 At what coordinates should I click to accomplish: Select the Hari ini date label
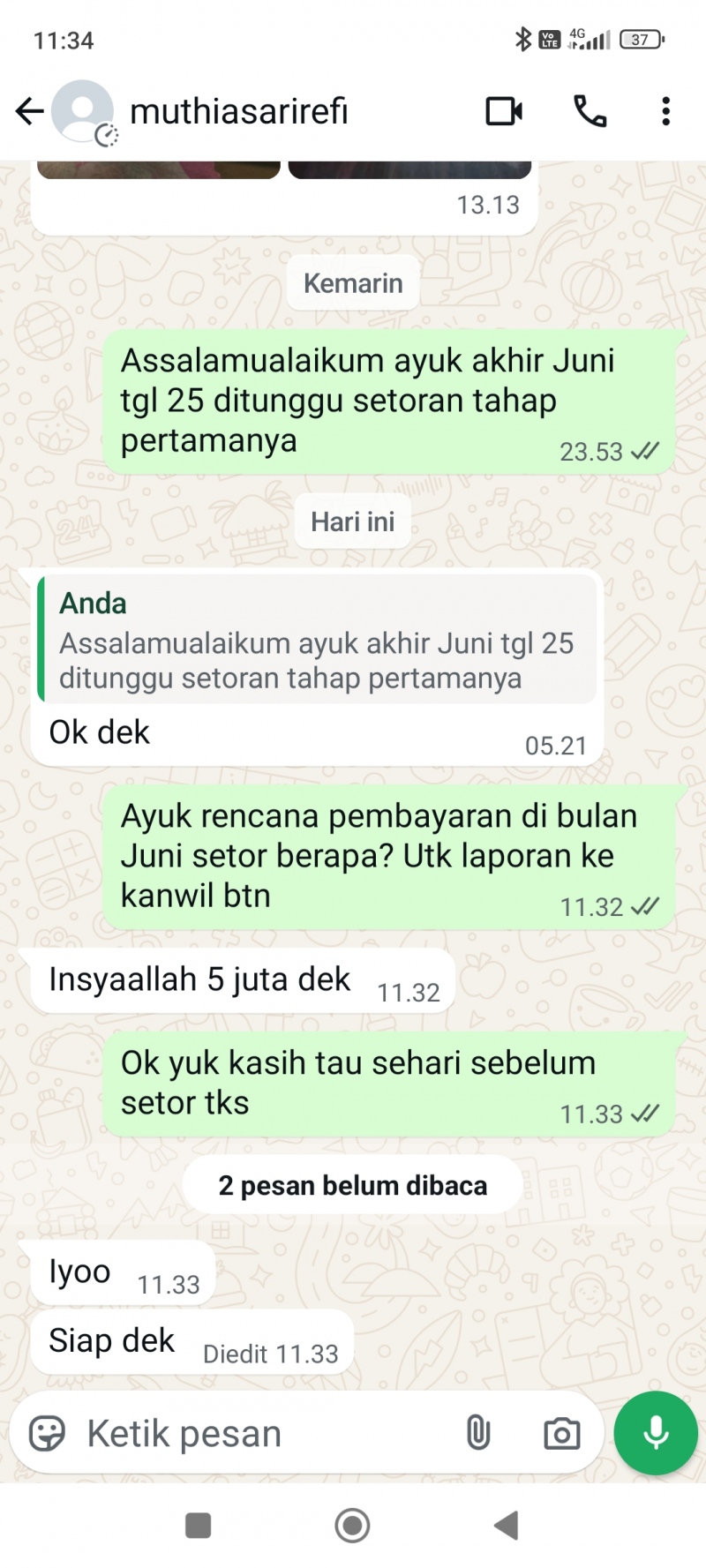pyautogui.click(x=353, y=521)
